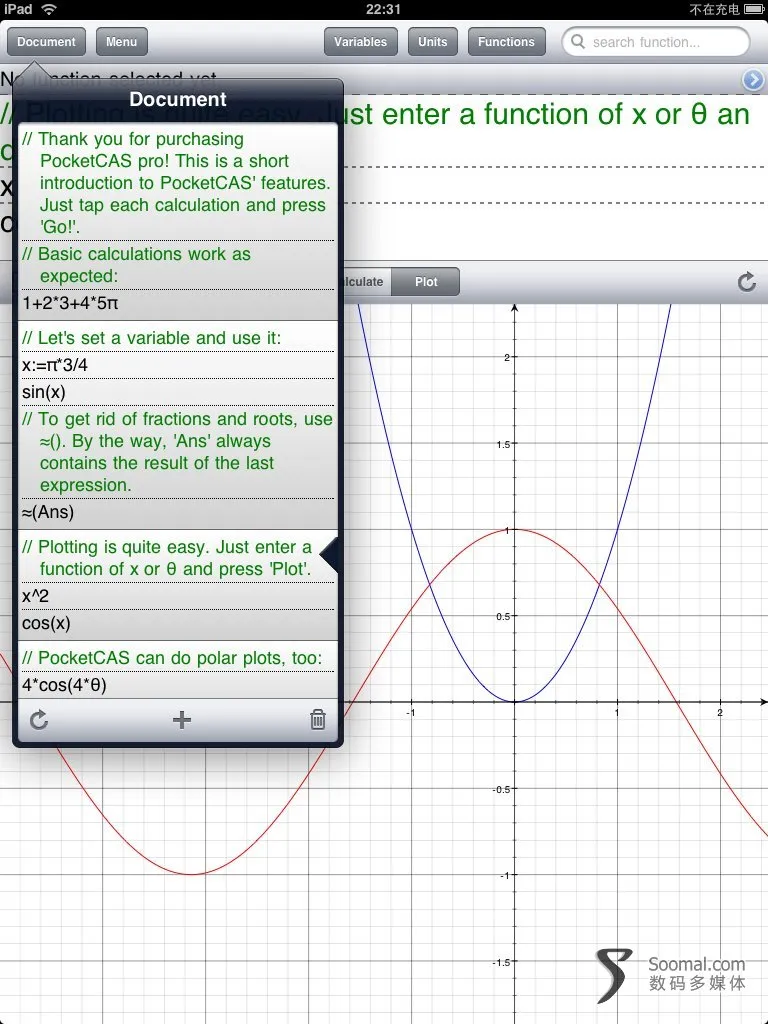Reload the document list with refresh icon
The height and width of the screenshot is (1024, 768).
[39, 720]
